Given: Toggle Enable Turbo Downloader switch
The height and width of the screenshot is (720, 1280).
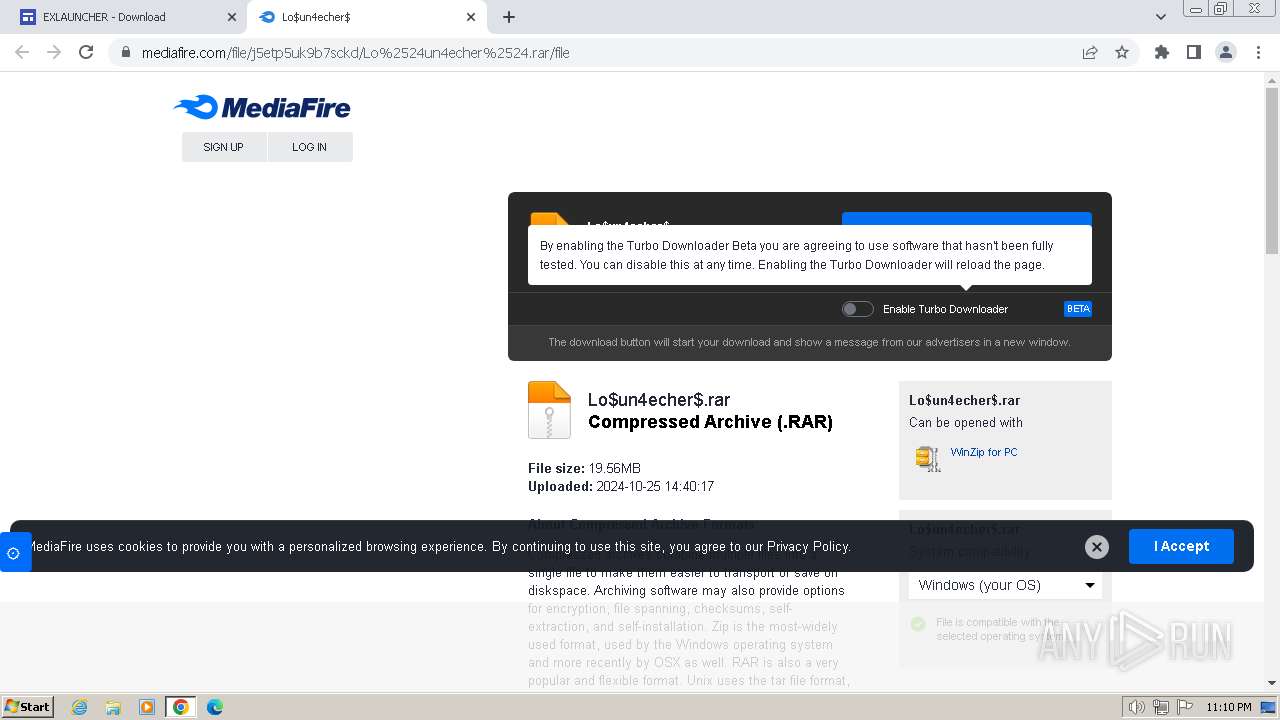Looking at the screenshot, I should click(857, 309).
